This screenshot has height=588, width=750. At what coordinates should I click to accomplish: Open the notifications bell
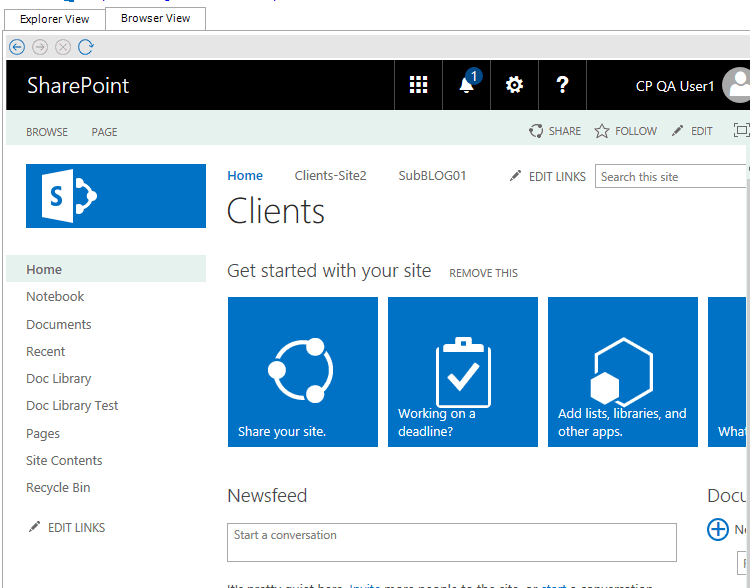[x=467, y=85]
